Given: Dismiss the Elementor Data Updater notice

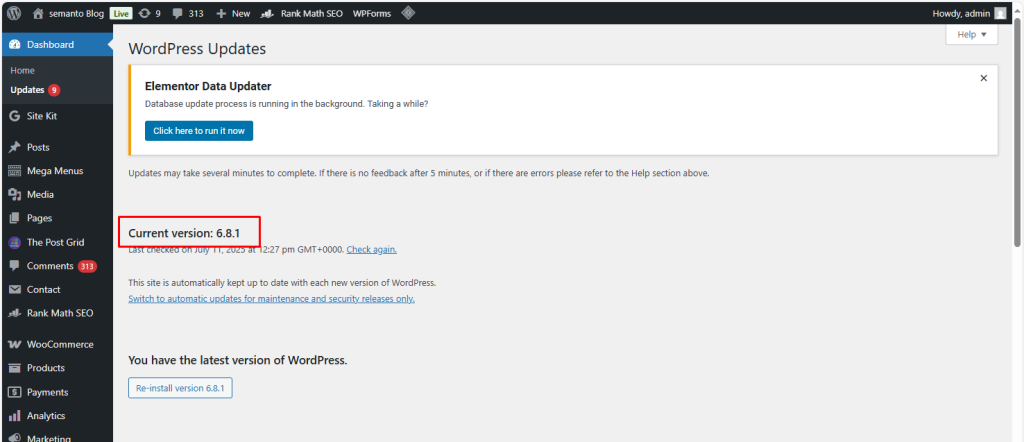Looking at the screenshot, I should click(983, 78).
